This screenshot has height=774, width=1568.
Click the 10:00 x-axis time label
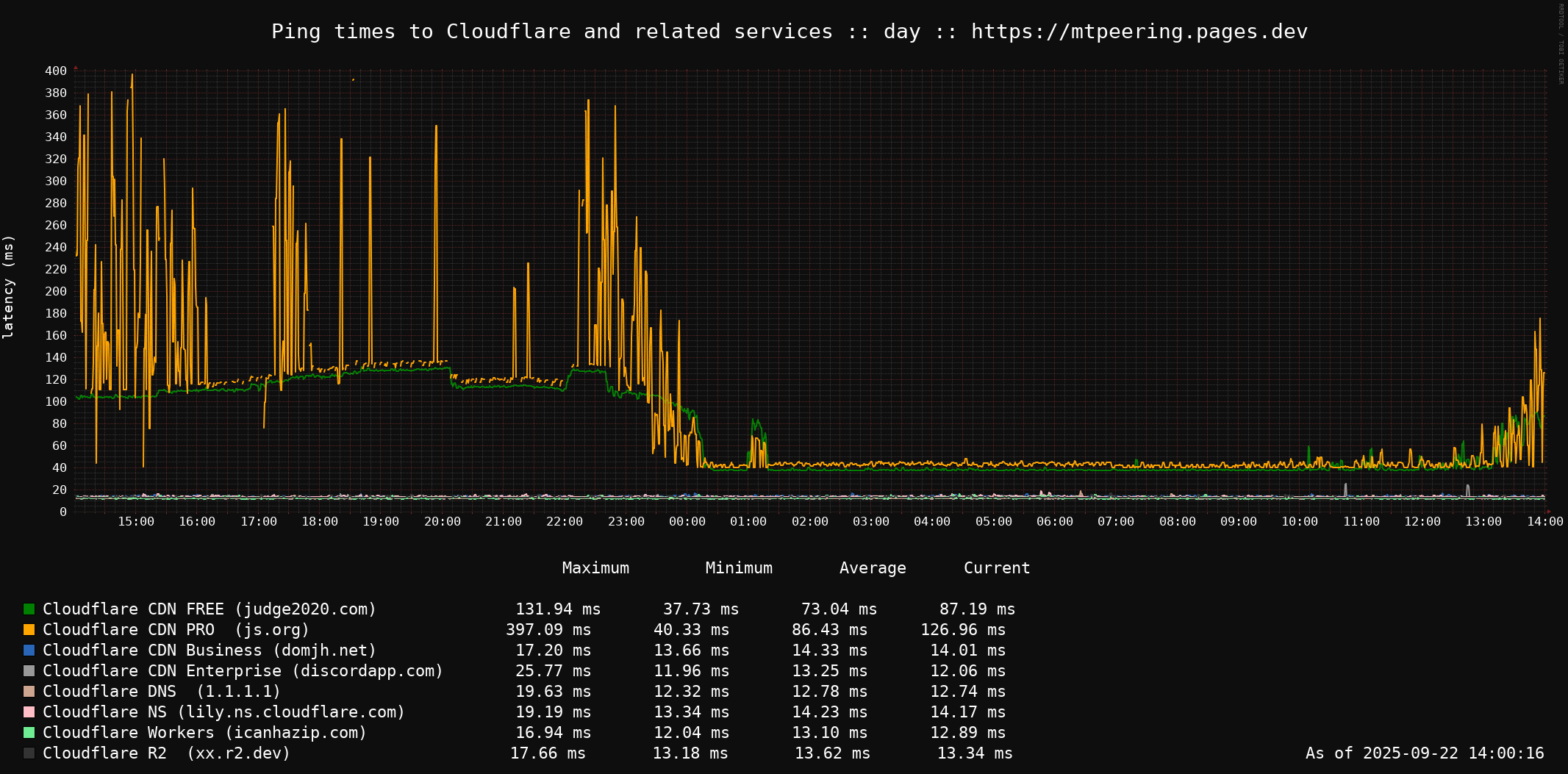1300,522
